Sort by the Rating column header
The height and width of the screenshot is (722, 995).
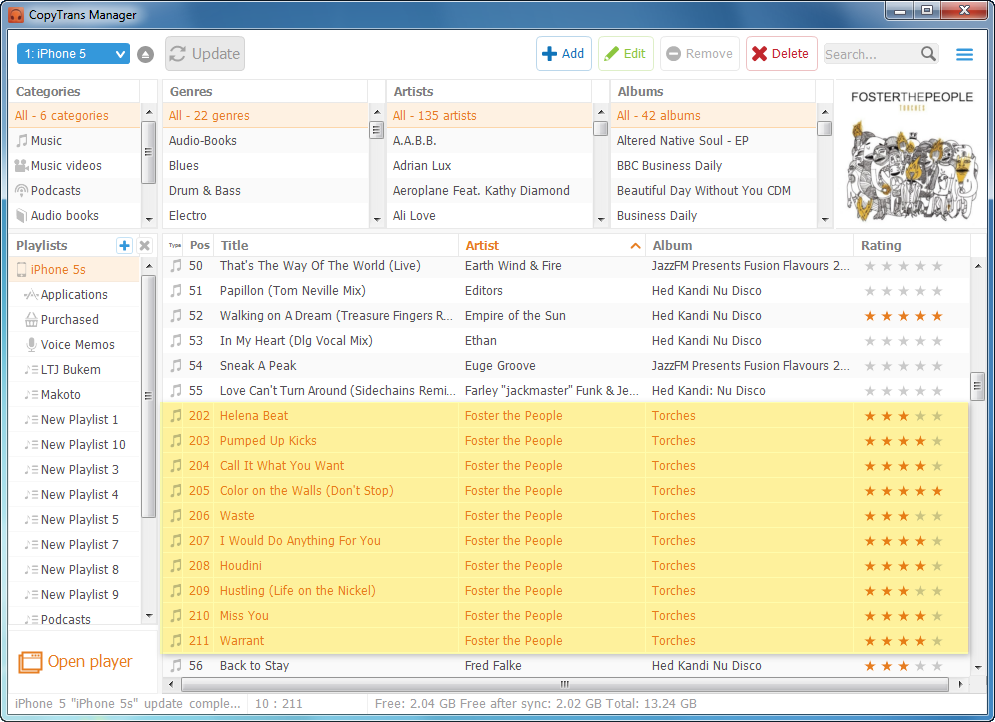tap(912, 246)
